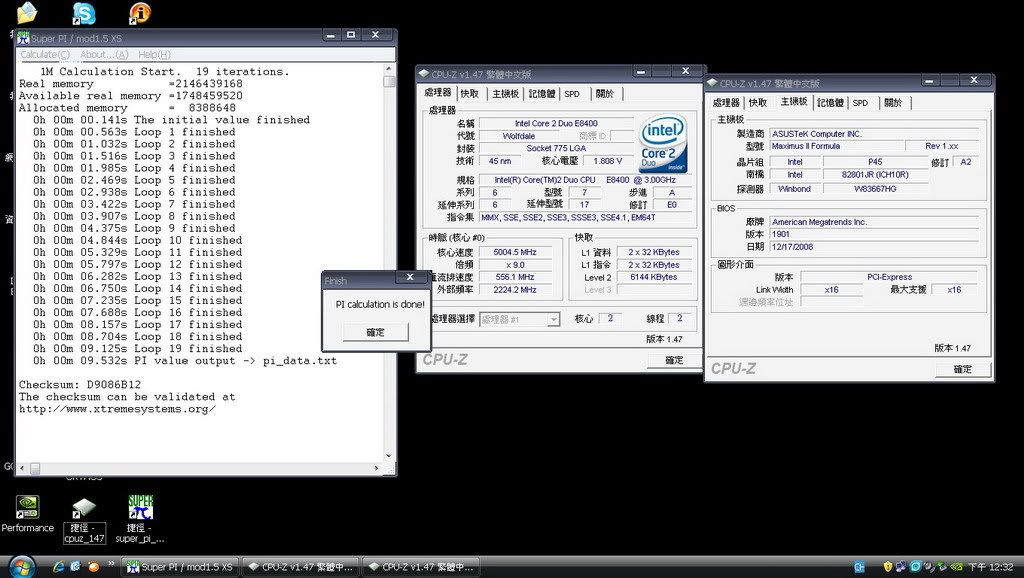Viewport: 1024px width, 578px height.
Task: Close the Finish dialog with X
Action: pyautogui.click(x=410, y=278)
